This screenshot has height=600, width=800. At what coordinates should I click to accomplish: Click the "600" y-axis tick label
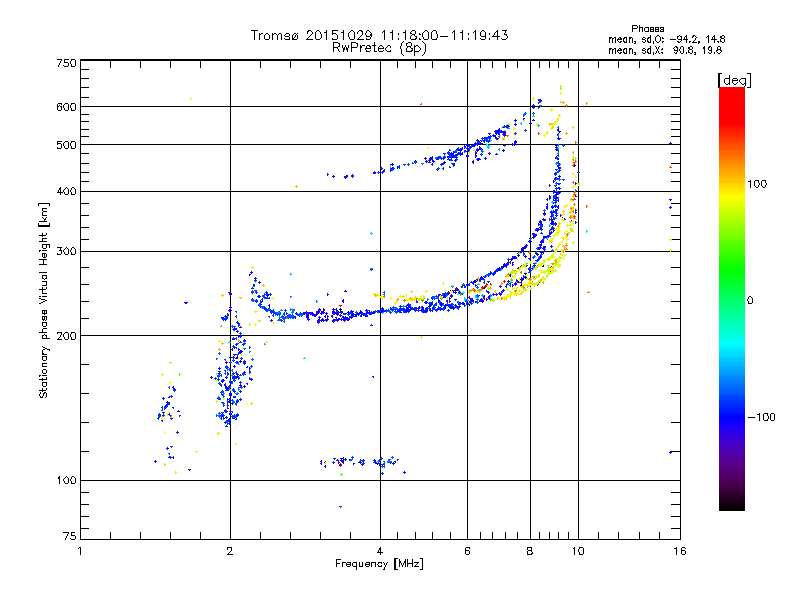click(66, 107)
